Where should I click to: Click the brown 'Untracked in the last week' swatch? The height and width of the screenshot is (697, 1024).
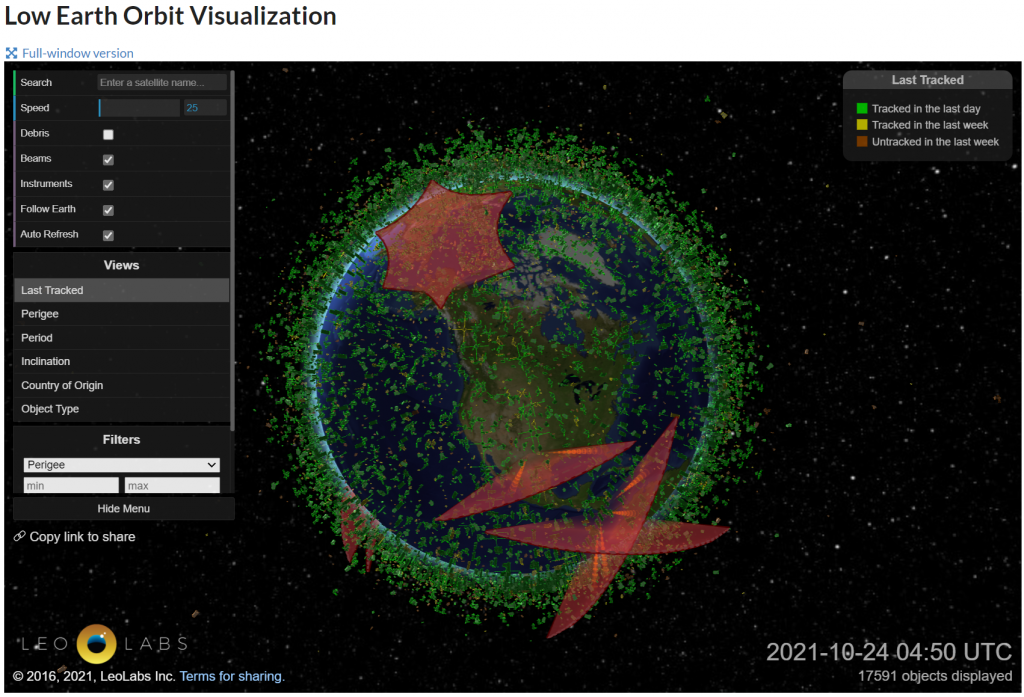[x=862, y=142]
